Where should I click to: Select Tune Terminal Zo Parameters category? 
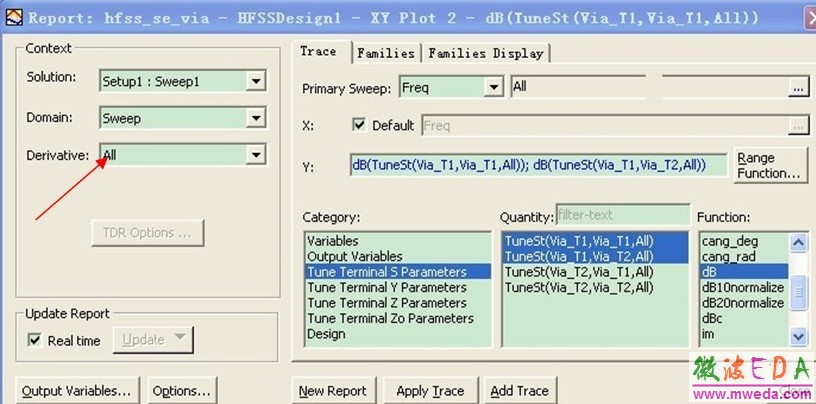pyautogui.click(x=398, y=318)
